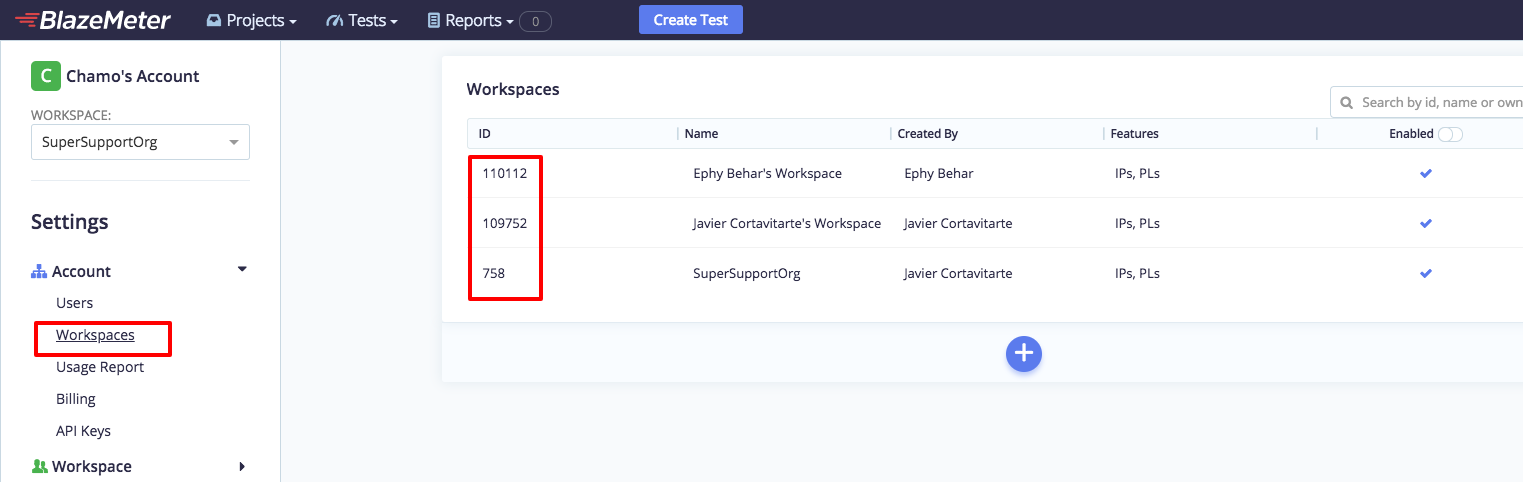This screenshot has height=482, width=1523.
Task: Open the Tests menu
Action: point(362,20)
